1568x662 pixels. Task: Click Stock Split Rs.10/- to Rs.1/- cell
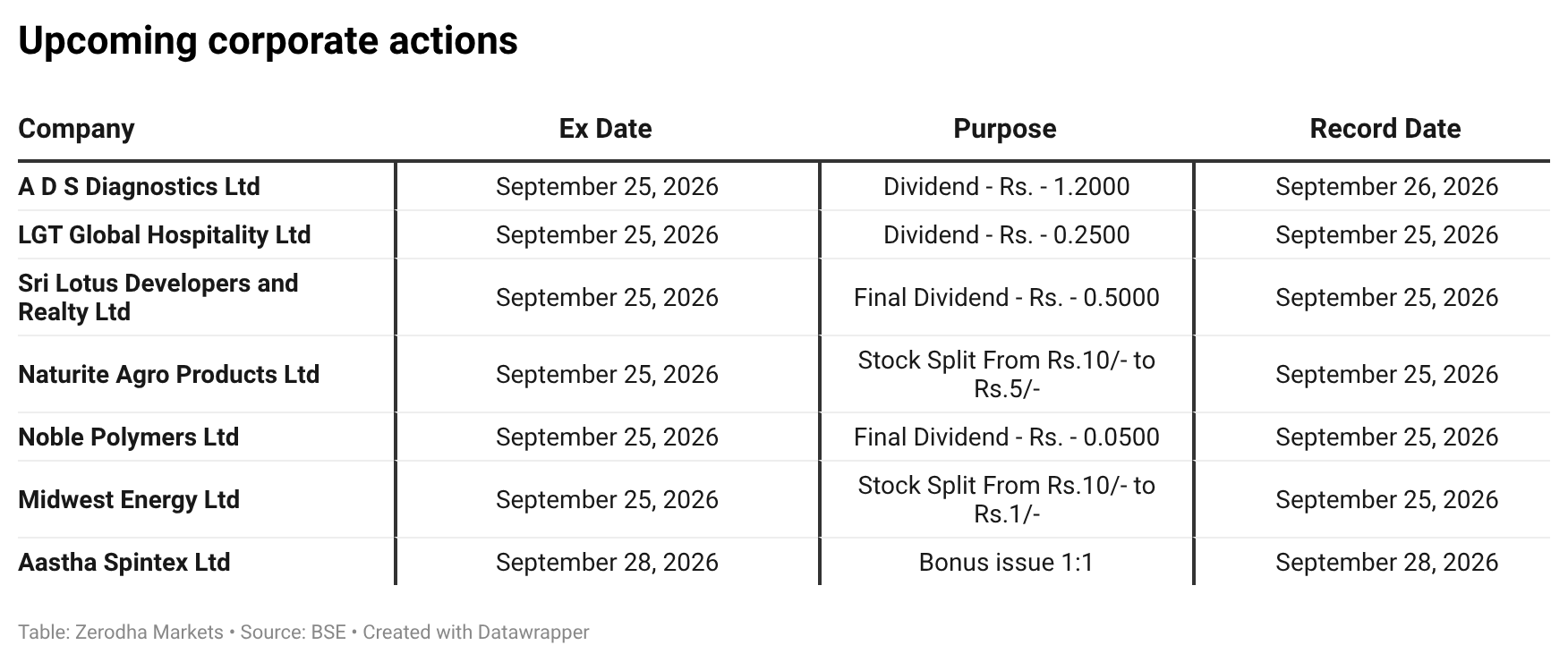1006,500
